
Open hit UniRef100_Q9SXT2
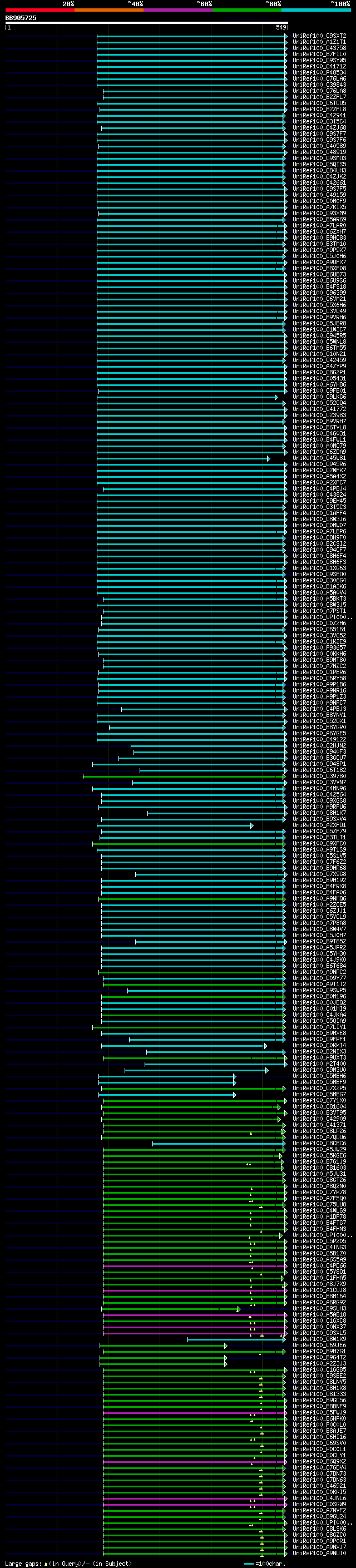coord(319,36)
